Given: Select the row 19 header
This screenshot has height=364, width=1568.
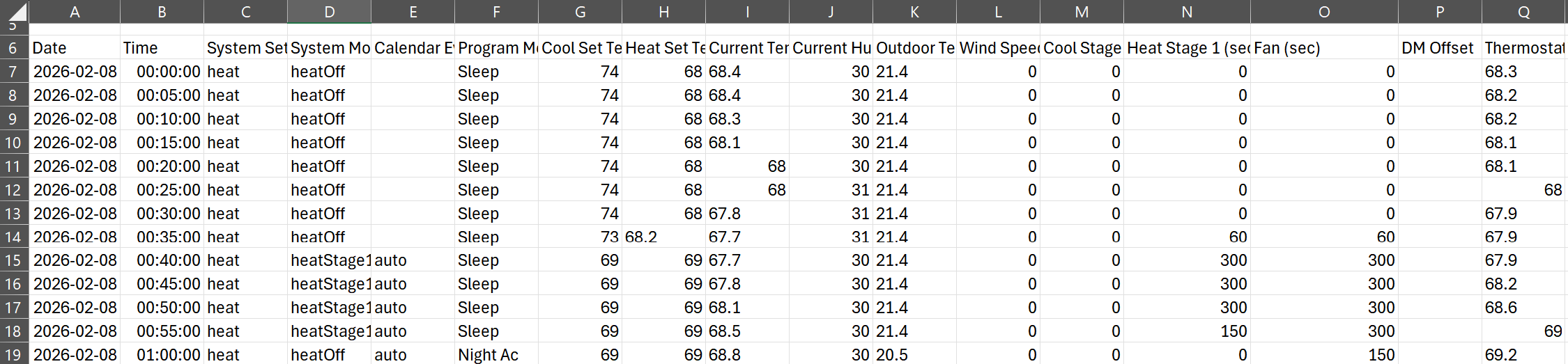Looking at the screenshot, I should click(13, 355).
